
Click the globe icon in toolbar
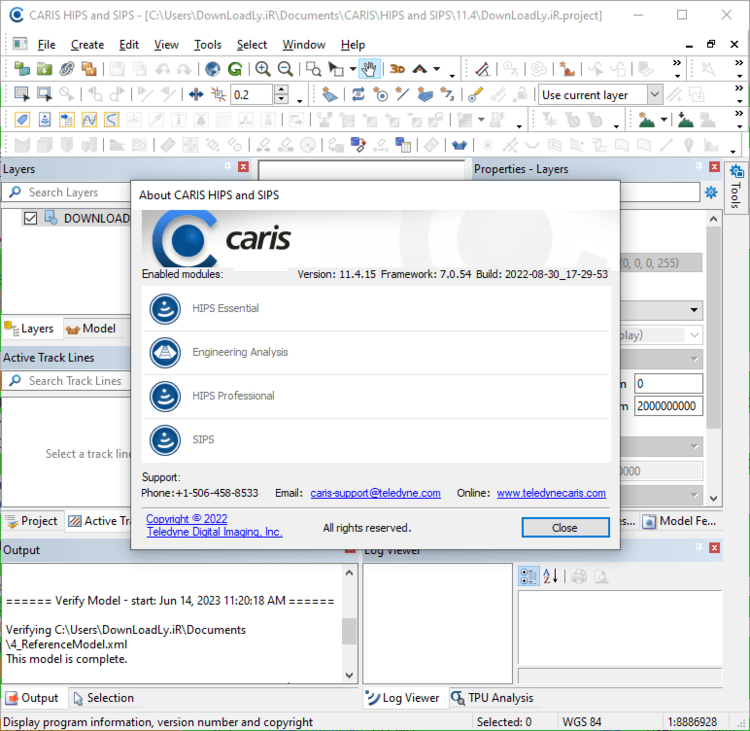[212, 69]
